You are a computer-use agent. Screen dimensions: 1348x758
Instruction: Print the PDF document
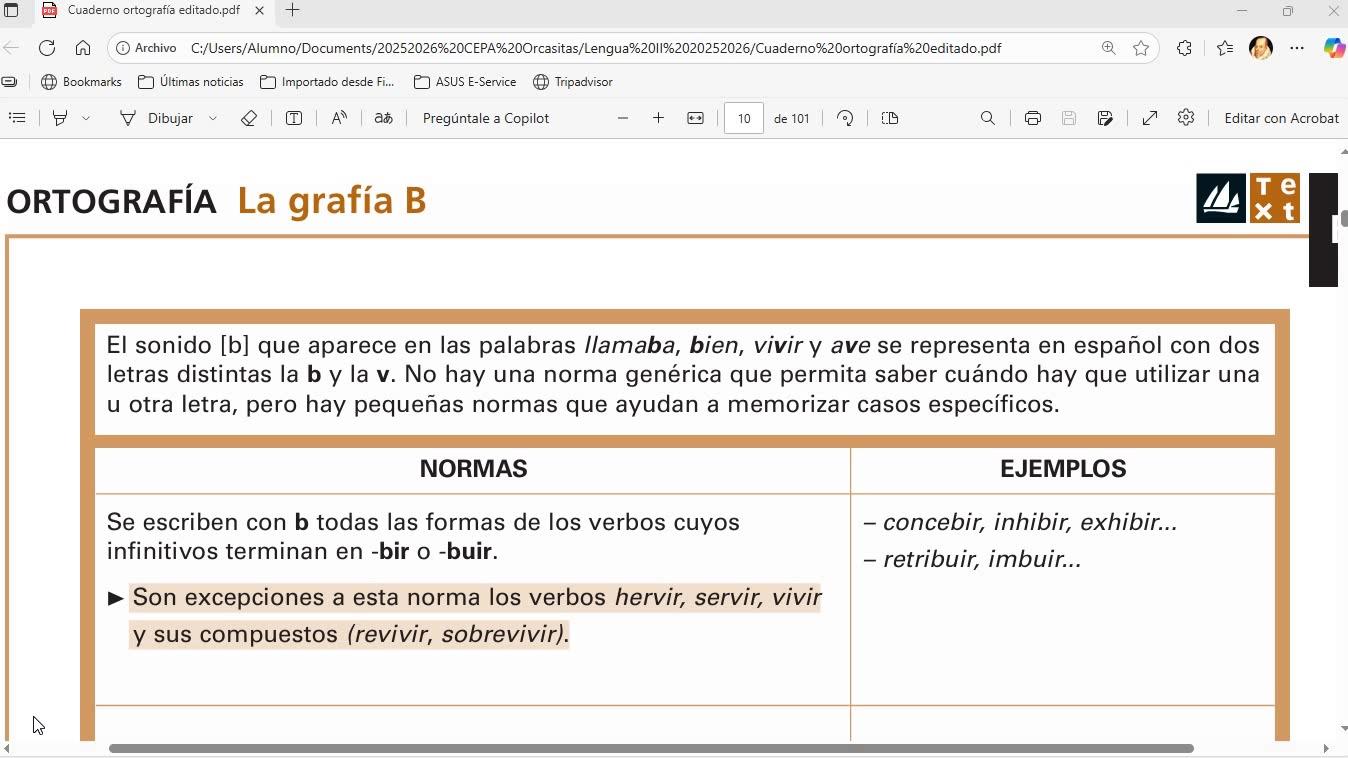point(1033,118)
